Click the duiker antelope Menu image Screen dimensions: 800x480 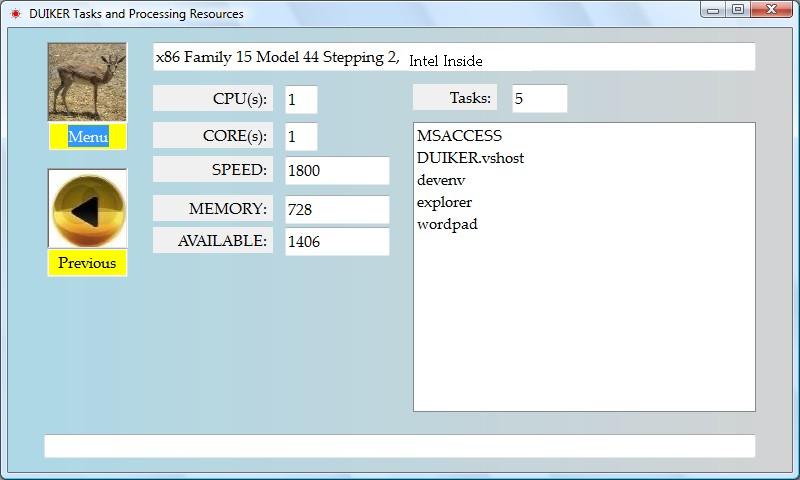pos(87,82)
